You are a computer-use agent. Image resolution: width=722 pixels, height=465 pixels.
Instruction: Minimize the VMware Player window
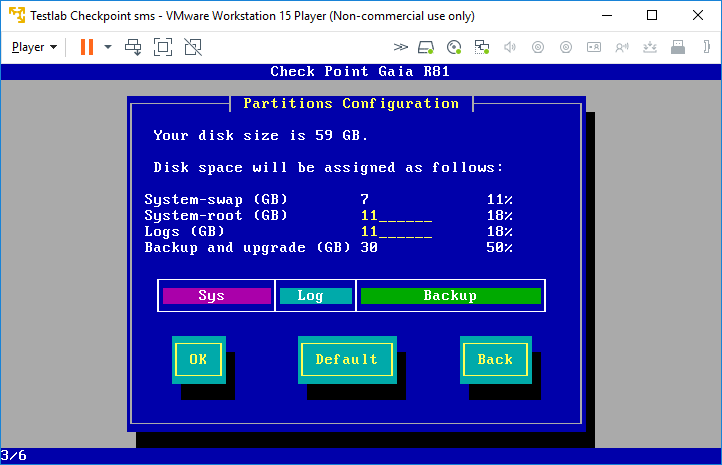(x=607, y=15)
